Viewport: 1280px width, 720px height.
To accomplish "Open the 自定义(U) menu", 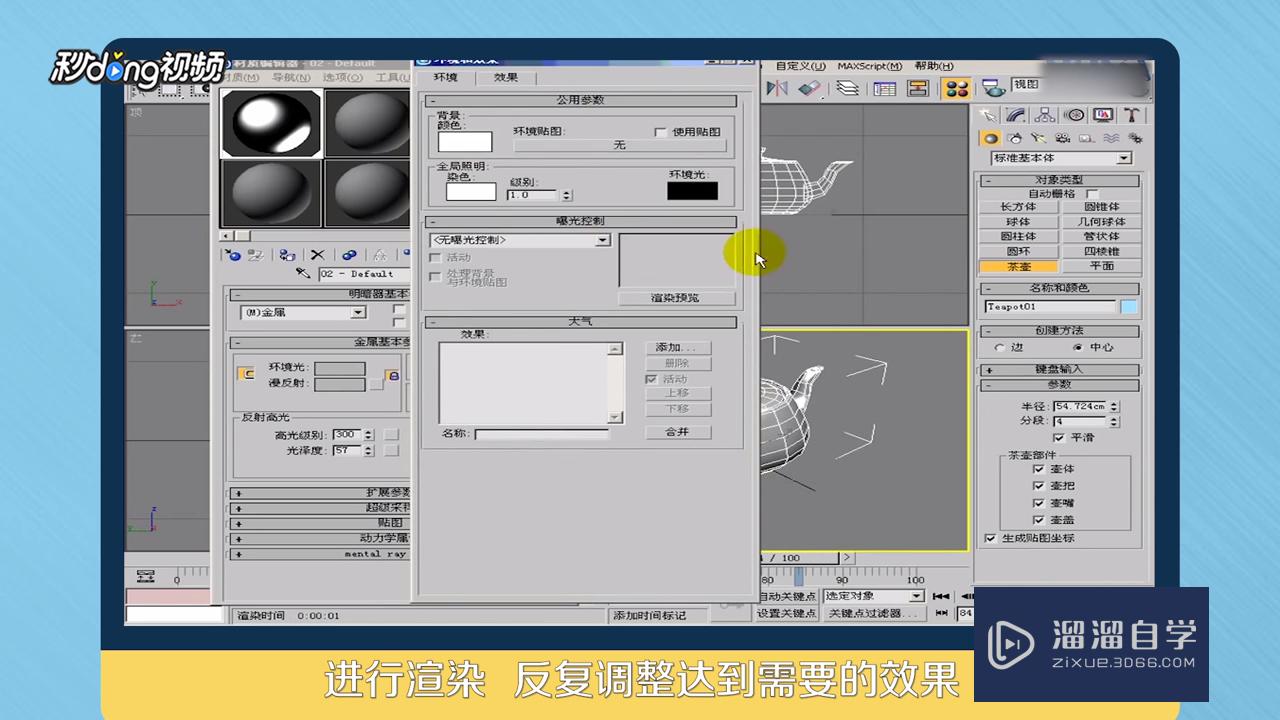I will (800, 66).
